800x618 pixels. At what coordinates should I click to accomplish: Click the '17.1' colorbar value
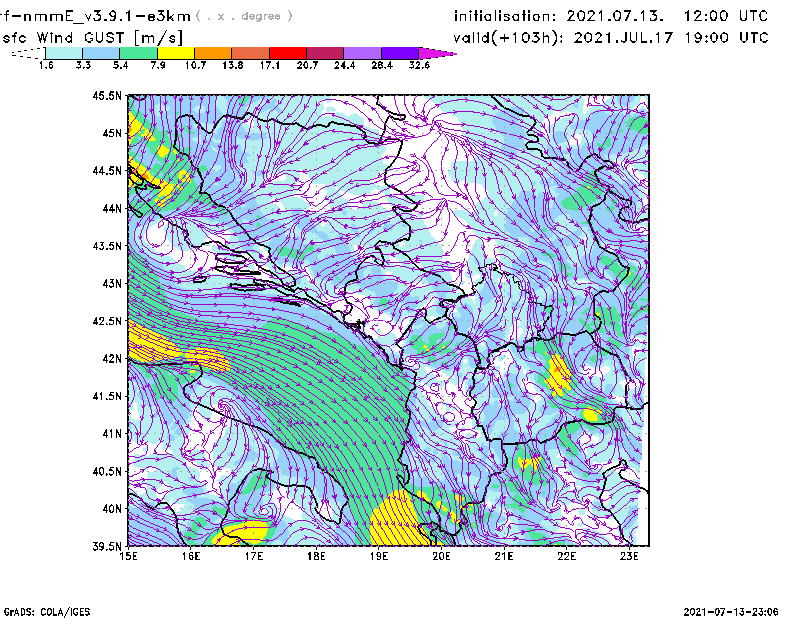269,65
